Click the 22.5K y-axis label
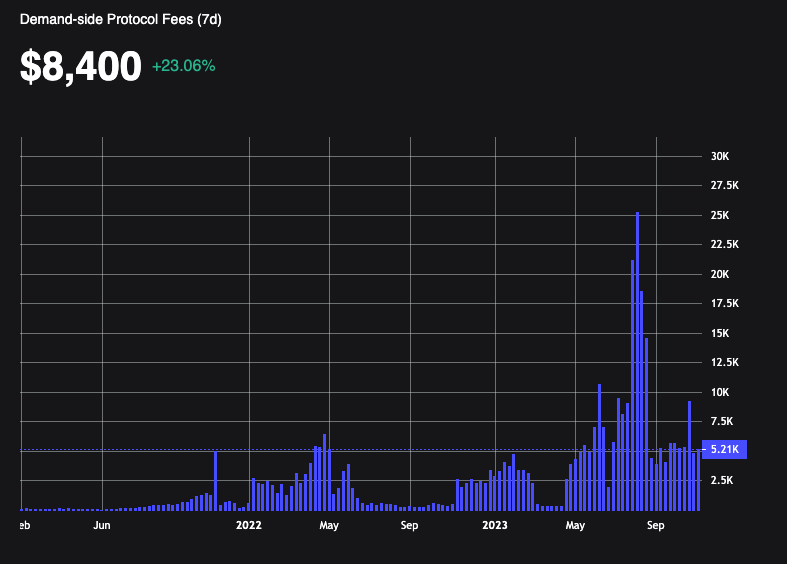Image resolution: width=787 pixels, height=564 pixels. [724, 244]
